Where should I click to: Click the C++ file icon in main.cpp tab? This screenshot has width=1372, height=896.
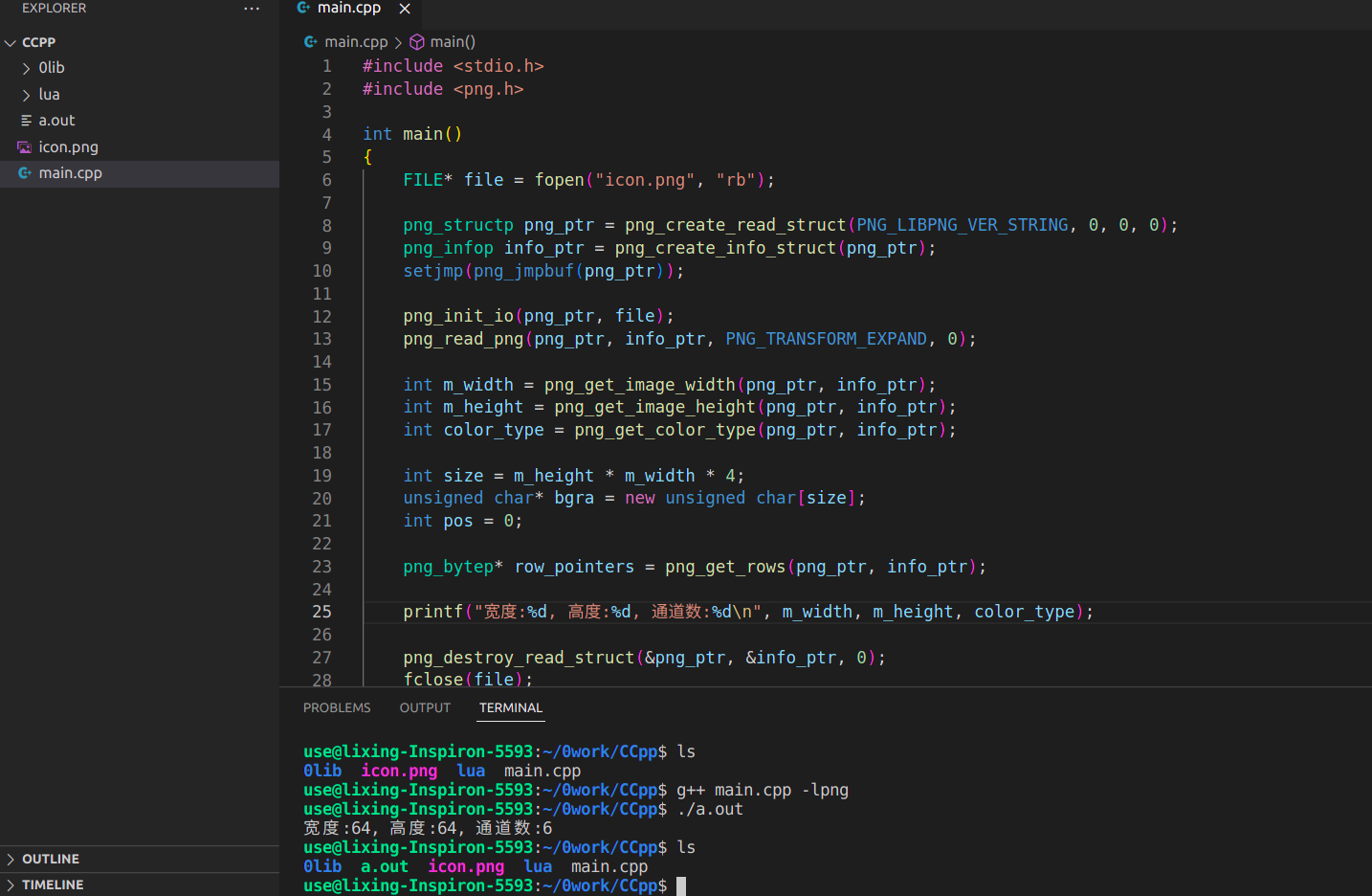(x=303, y=8)
